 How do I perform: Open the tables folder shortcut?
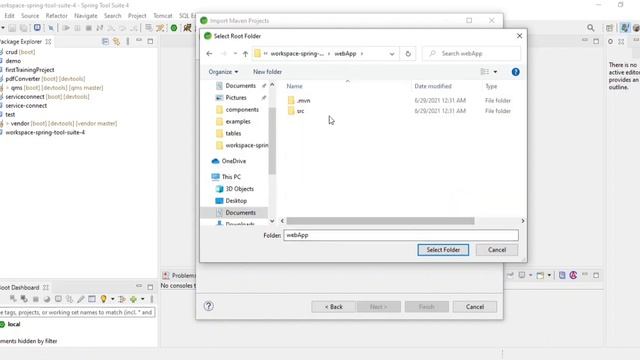click(233, 133)
